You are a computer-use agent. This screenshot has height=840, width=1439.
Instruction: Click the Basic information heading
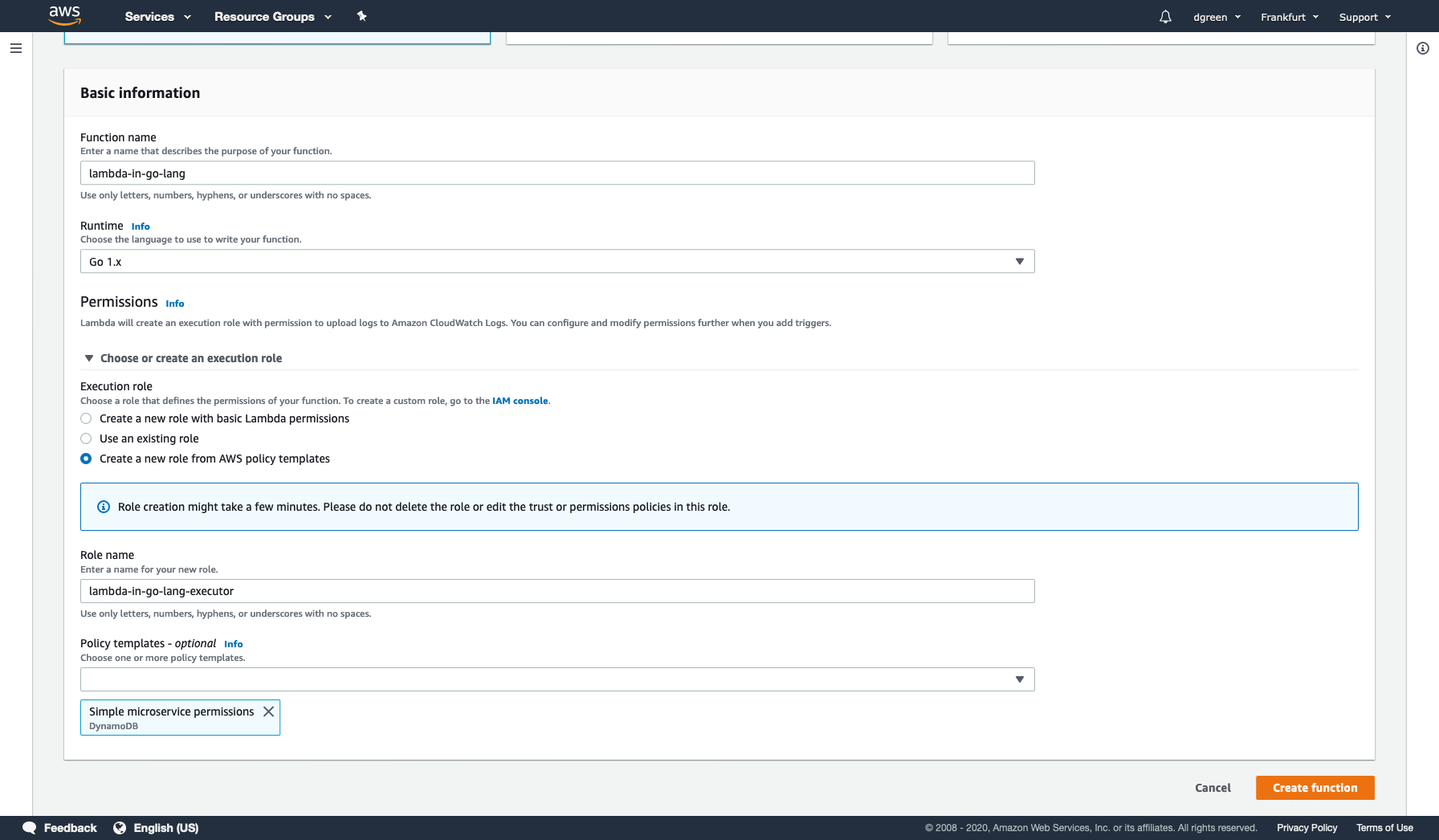tap(141, 93)
